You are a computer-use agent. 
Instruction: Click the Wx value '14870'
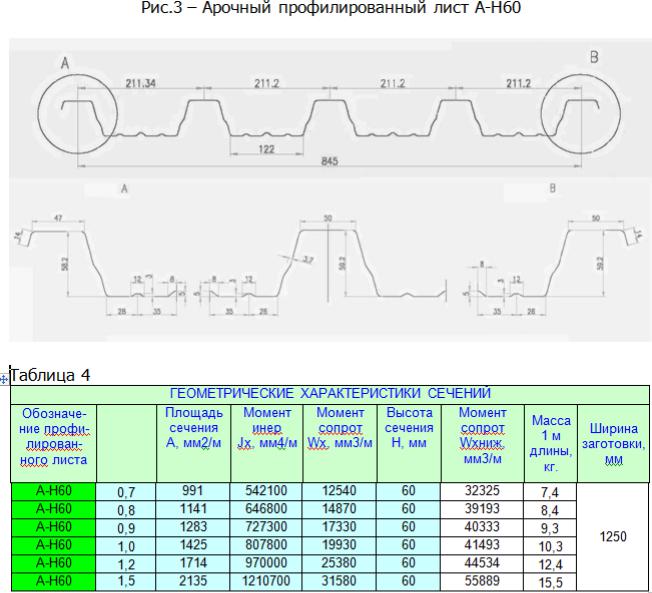339,509
